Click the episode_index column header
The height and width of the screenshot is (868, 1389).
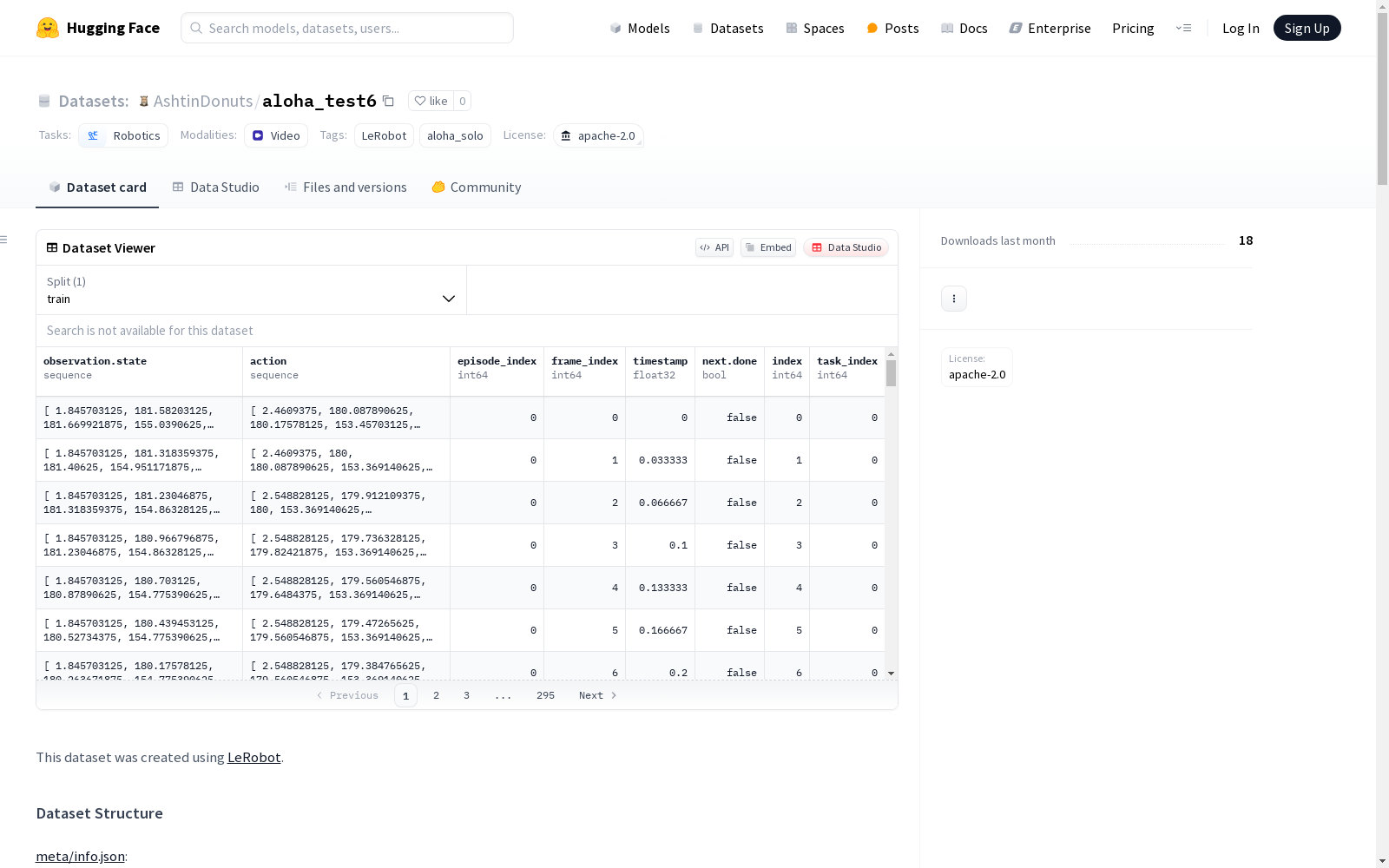pyautogui.click(x=497, y=372)
